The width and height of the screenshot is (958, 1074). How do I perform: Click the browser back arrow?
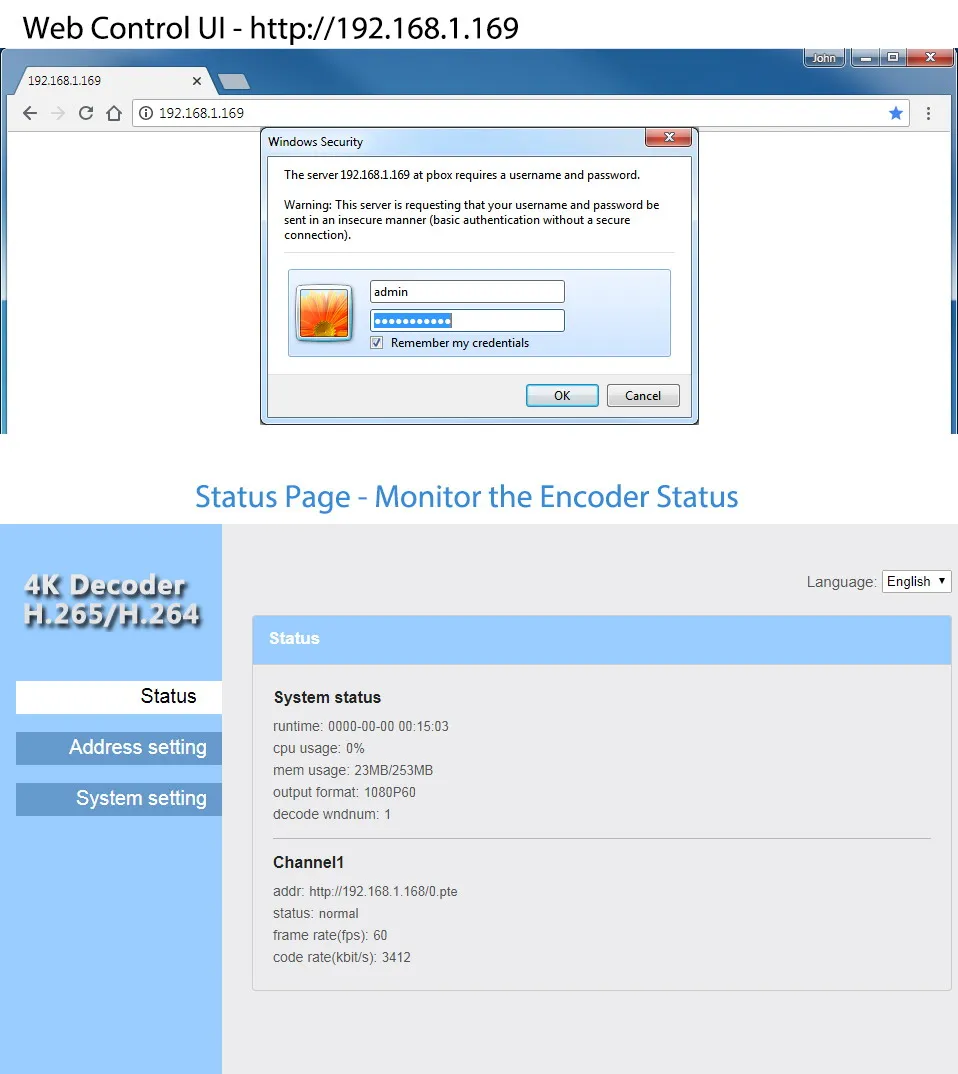tap(29, 113)
